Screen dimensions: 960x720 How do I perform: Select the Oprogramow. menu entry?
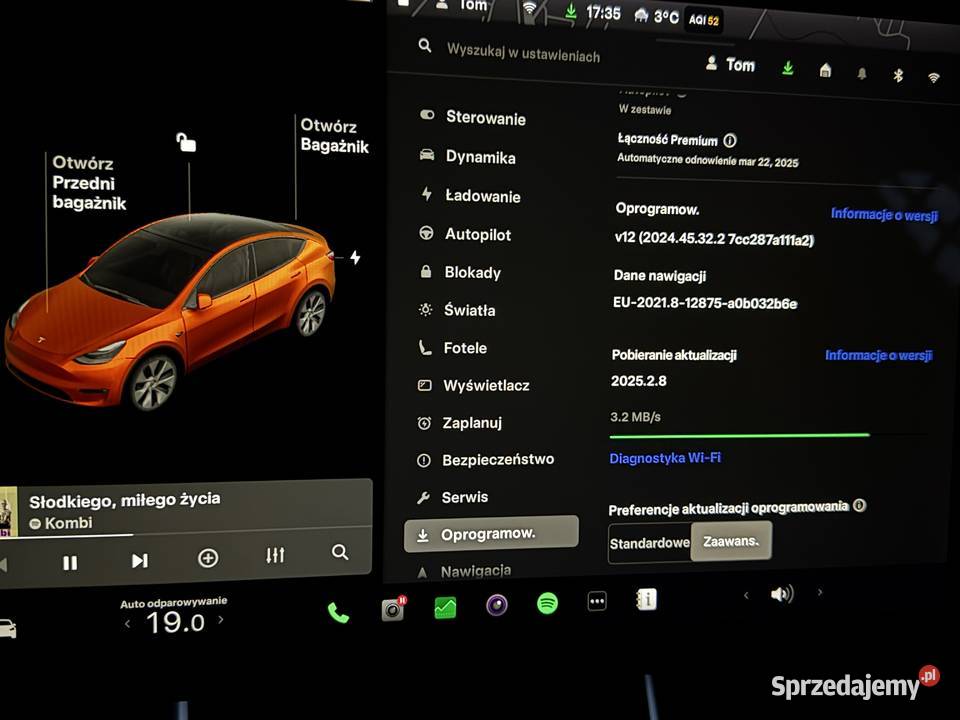coord(491,534)
